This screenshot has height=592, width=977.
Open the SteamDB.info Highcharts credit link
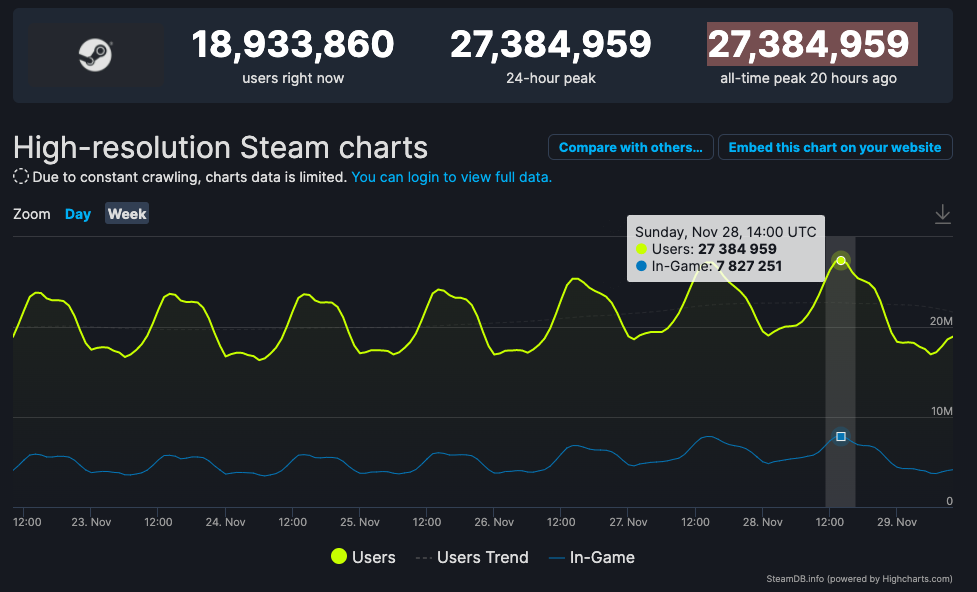pyautogui.click(x=859, y=579)
